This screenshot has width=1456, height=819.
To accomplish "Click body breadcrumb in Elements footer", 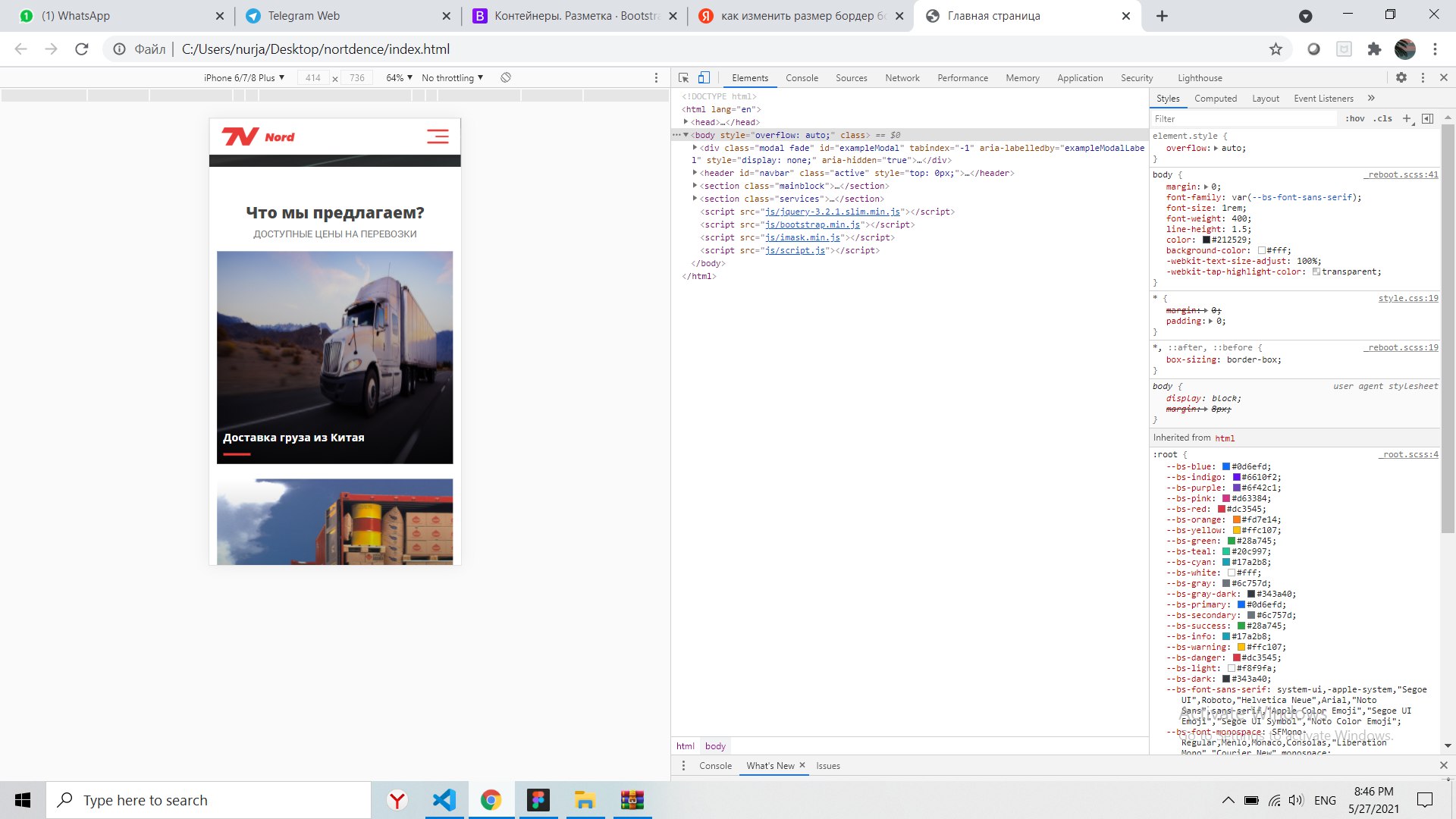I will pos(715,746).
